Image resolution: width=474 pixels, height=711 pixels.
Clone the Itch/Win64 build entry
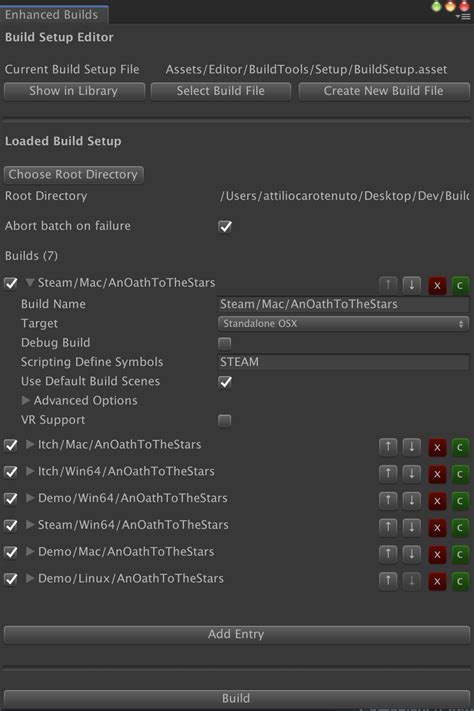pos(460,474)
